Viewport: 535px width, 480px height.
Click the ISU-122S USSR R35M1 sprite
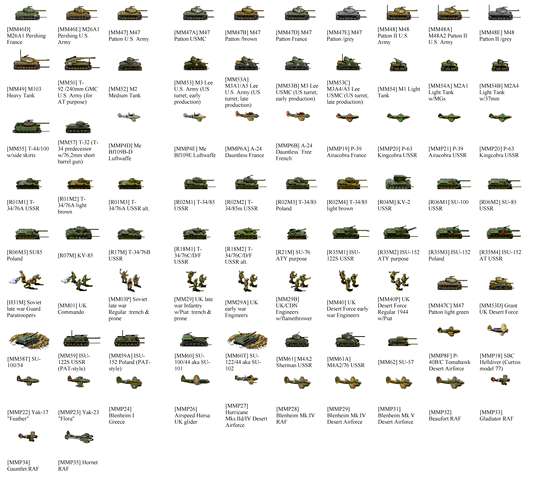coord(351,233)
